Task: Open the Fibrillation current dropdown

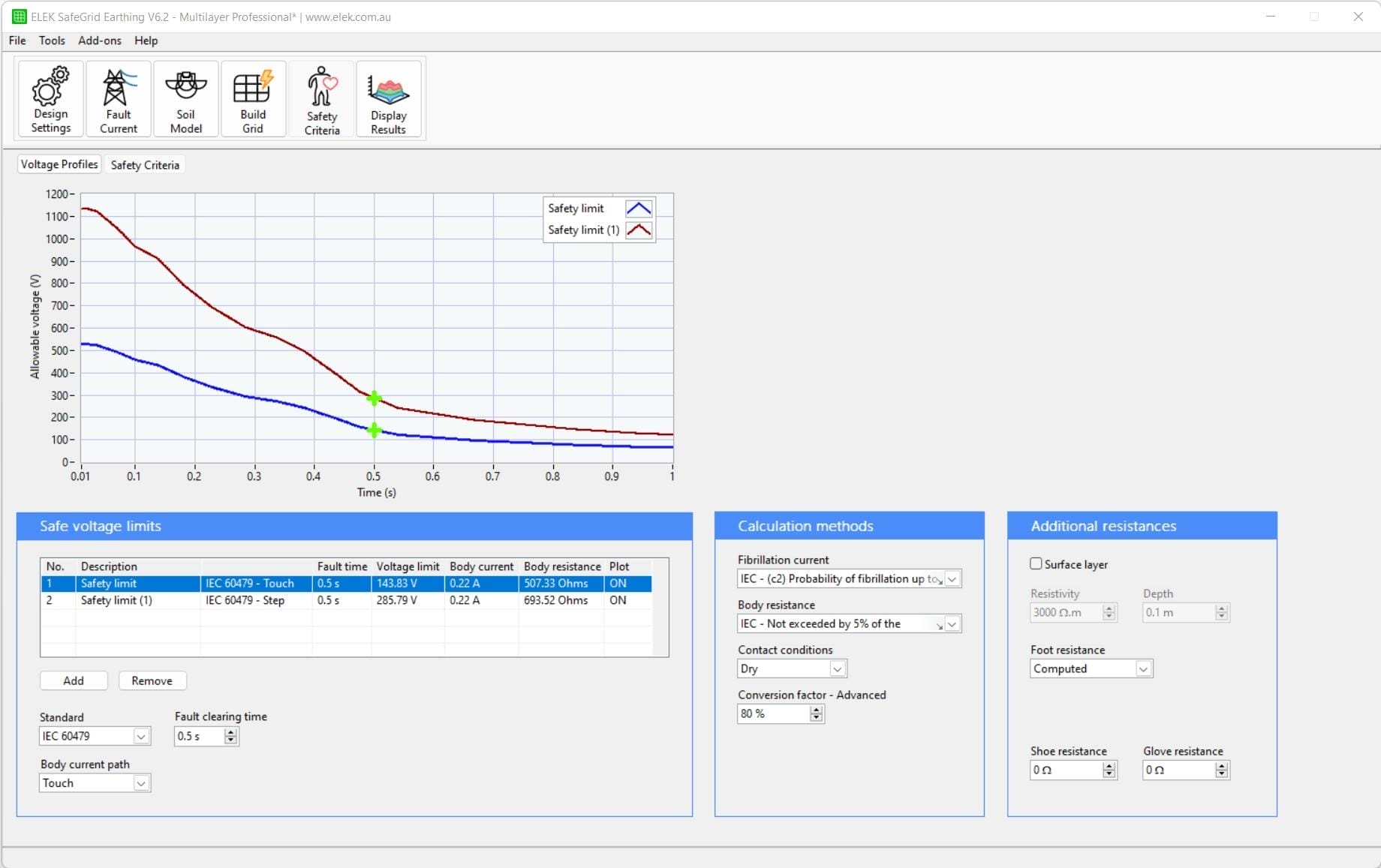Action: [952, 578]
